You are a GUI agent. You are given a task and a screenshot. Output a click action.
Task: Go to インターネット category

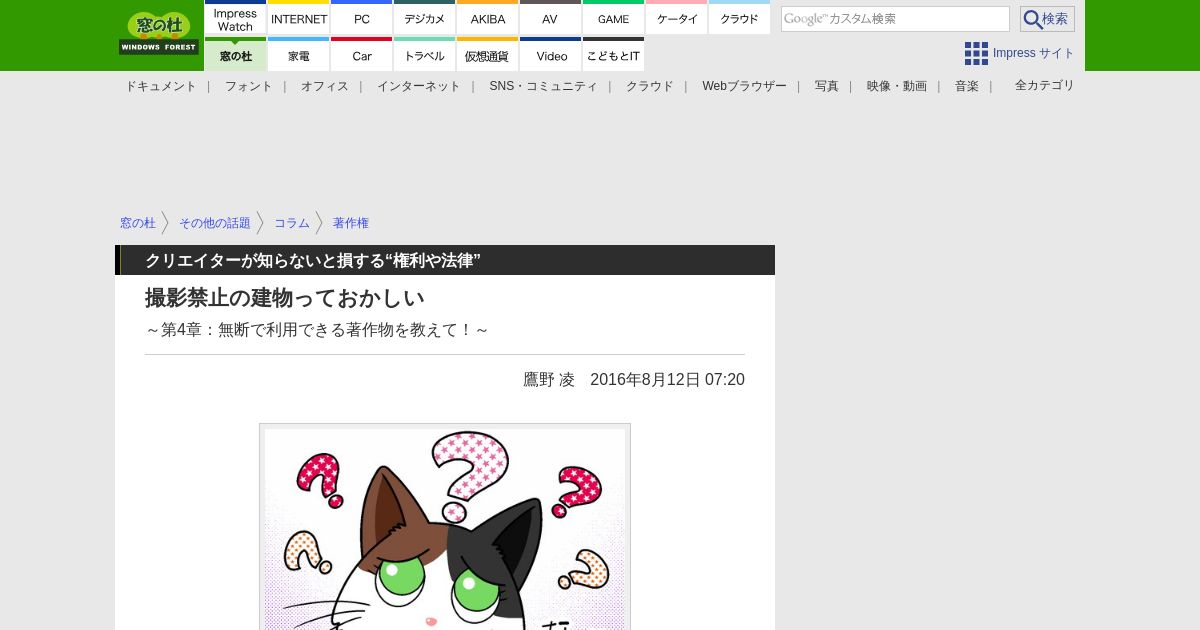pos(419,86)
